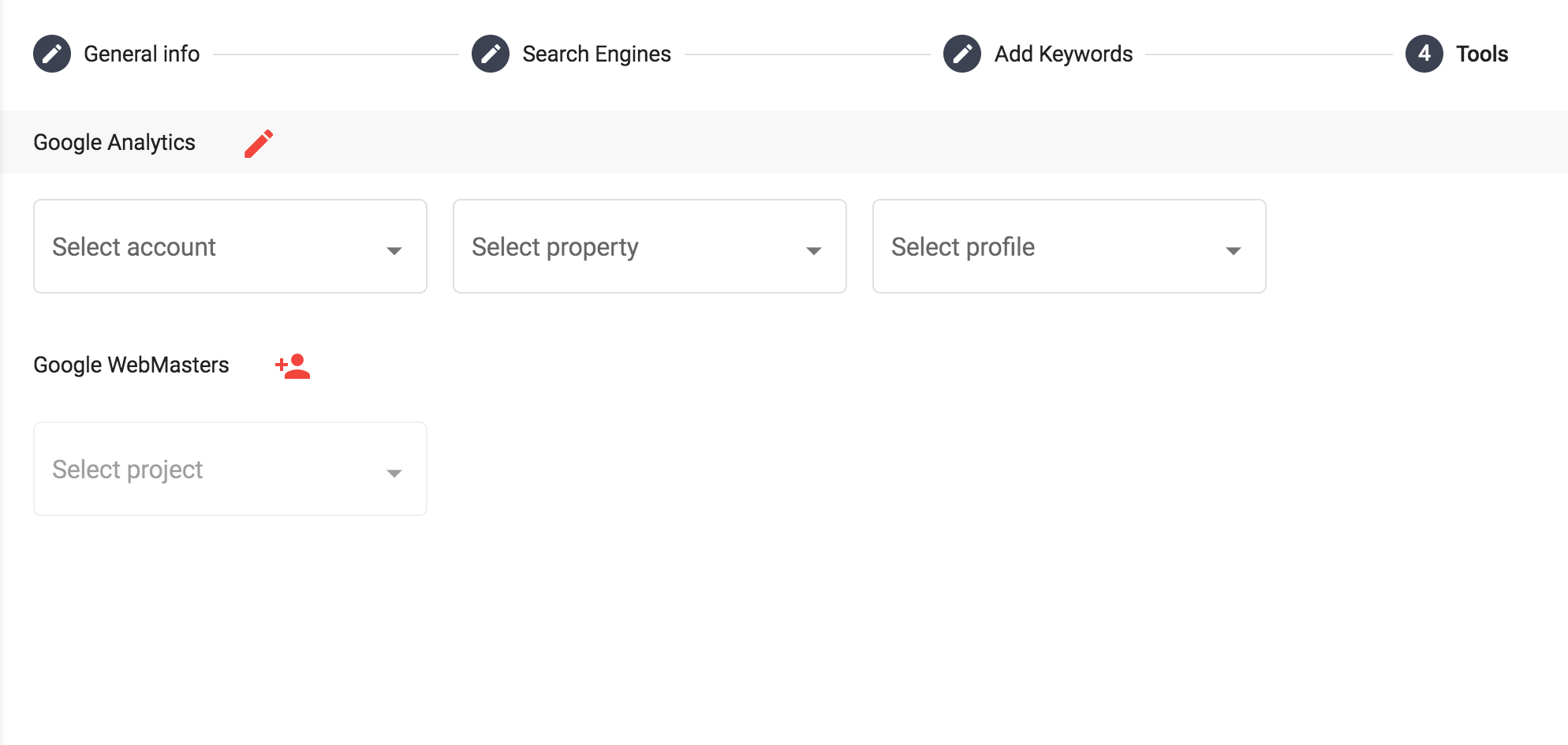1568x745 pixels.
Task: Go to the Add Keywords step label
Action: pos(1063,54)
